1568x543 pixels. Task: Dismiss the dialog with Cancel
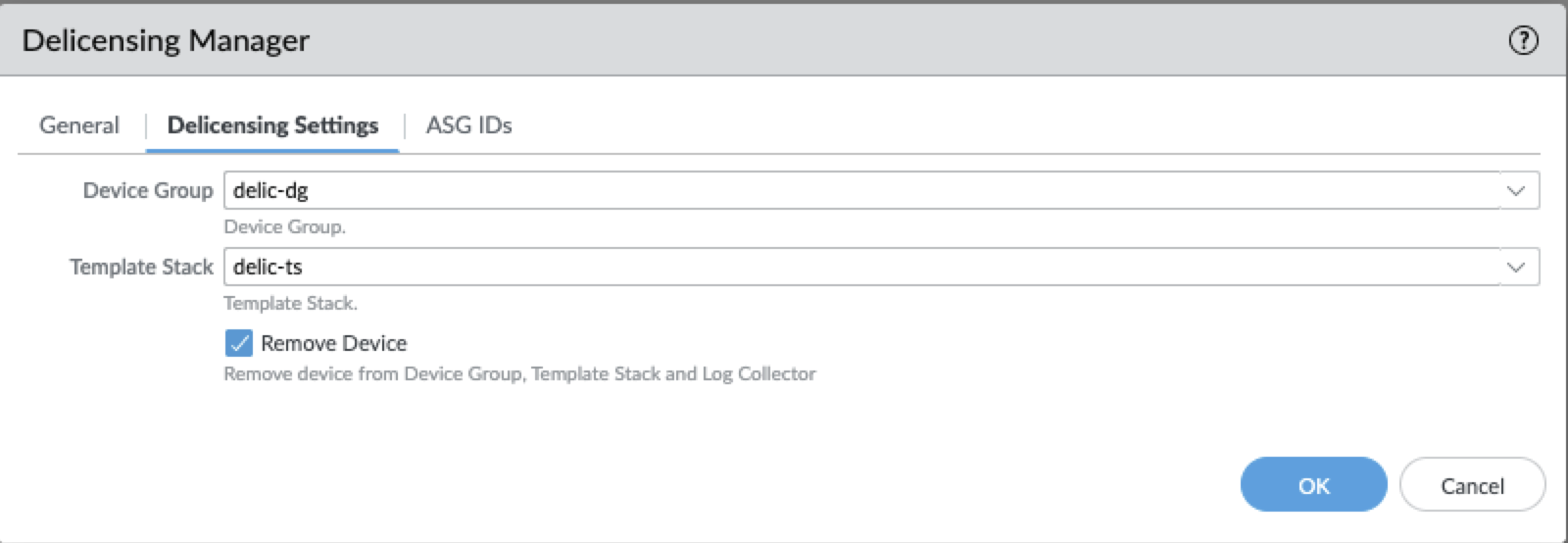[1472, 485]
